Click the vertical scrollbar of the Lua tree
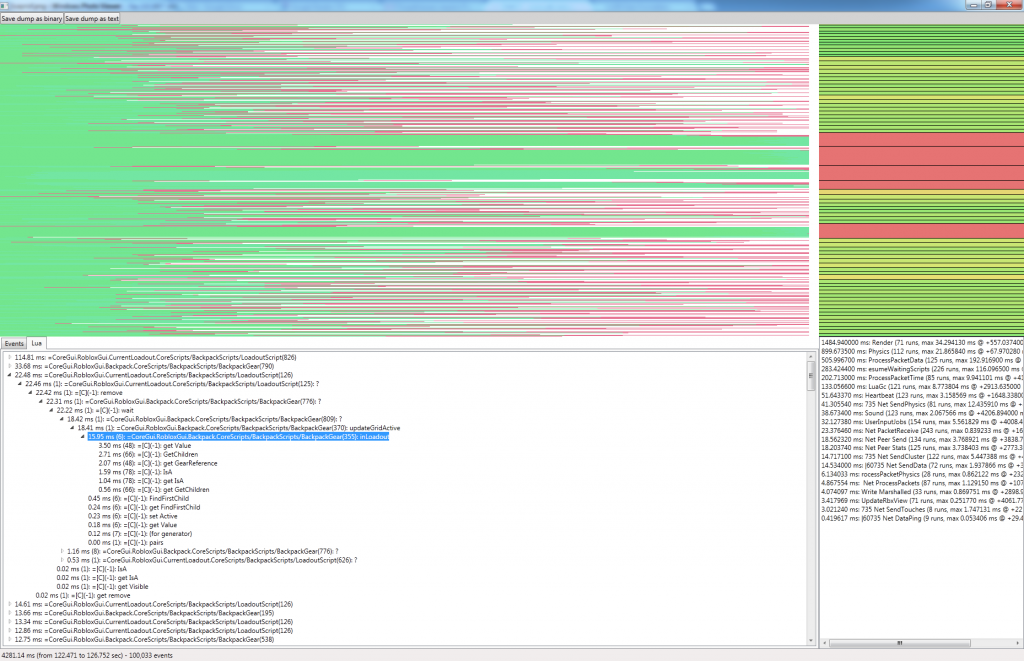The image size is (1024, 661). point(811,499)
